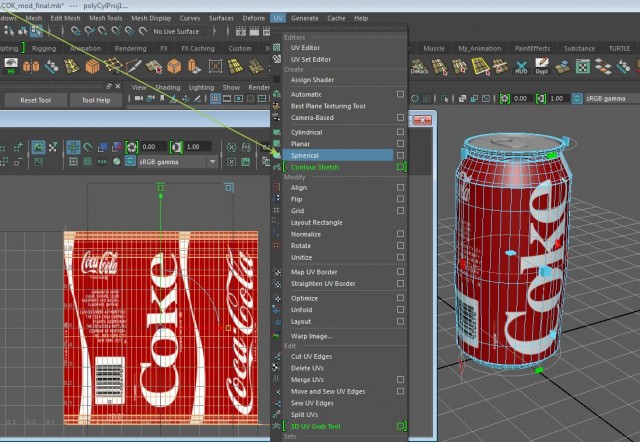The height and width of the screenshot is (442, 640).
Task: Open the Spherical mapping option box
Action: (x=400, y=155)
